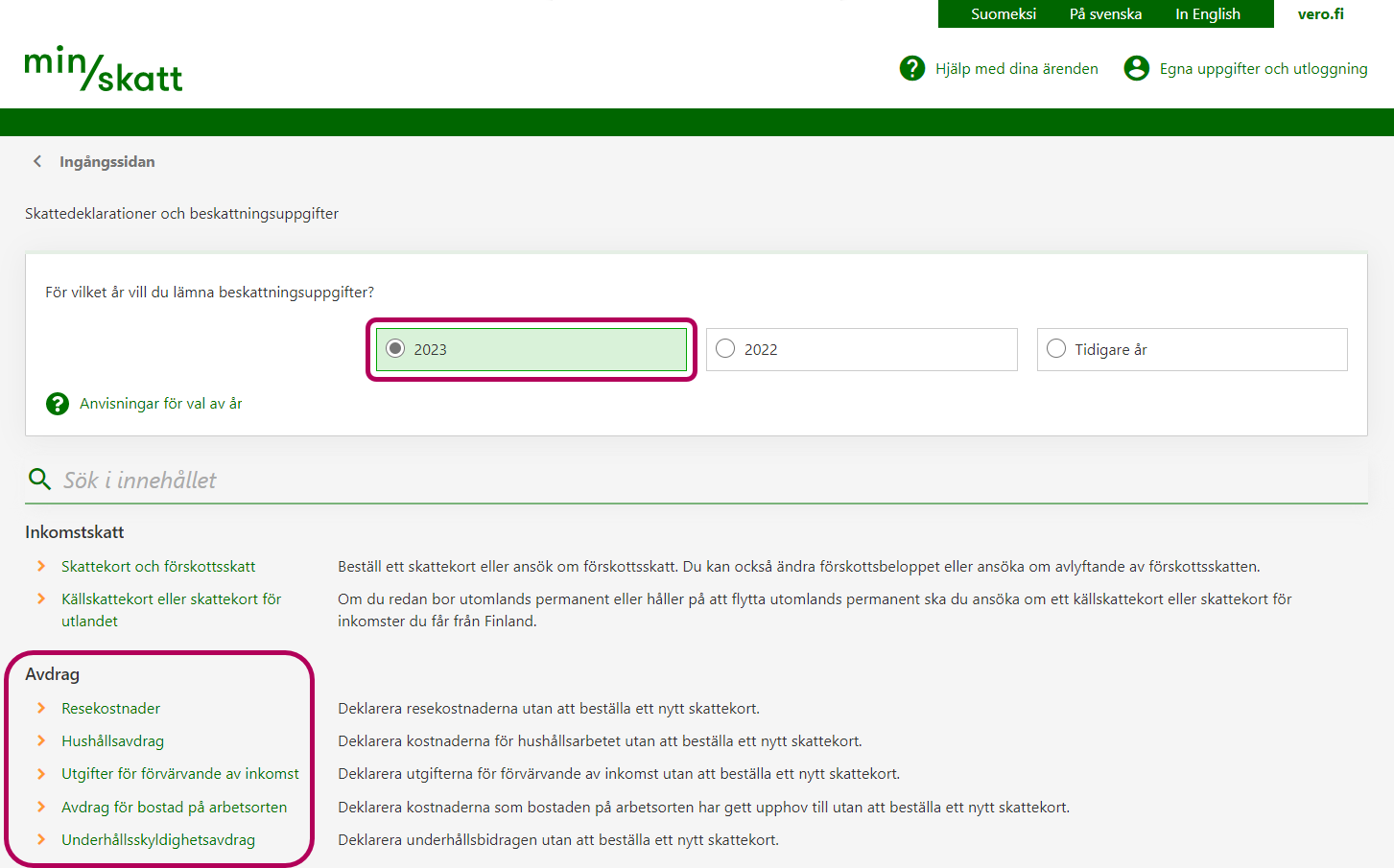Open Avdrag för bostad på arbetsorten

click(174, 808)
